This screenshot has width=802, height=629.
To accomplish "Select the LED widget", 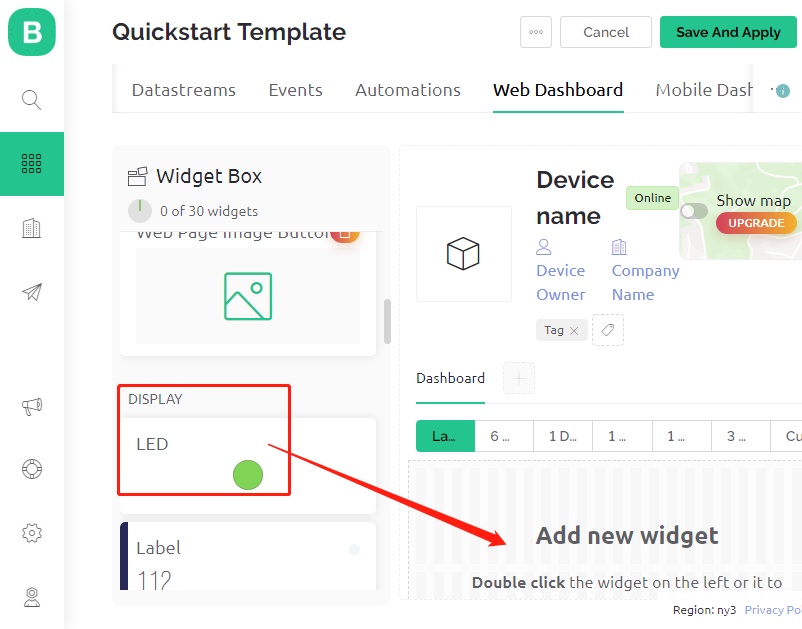I will click(x=248, y=465).
